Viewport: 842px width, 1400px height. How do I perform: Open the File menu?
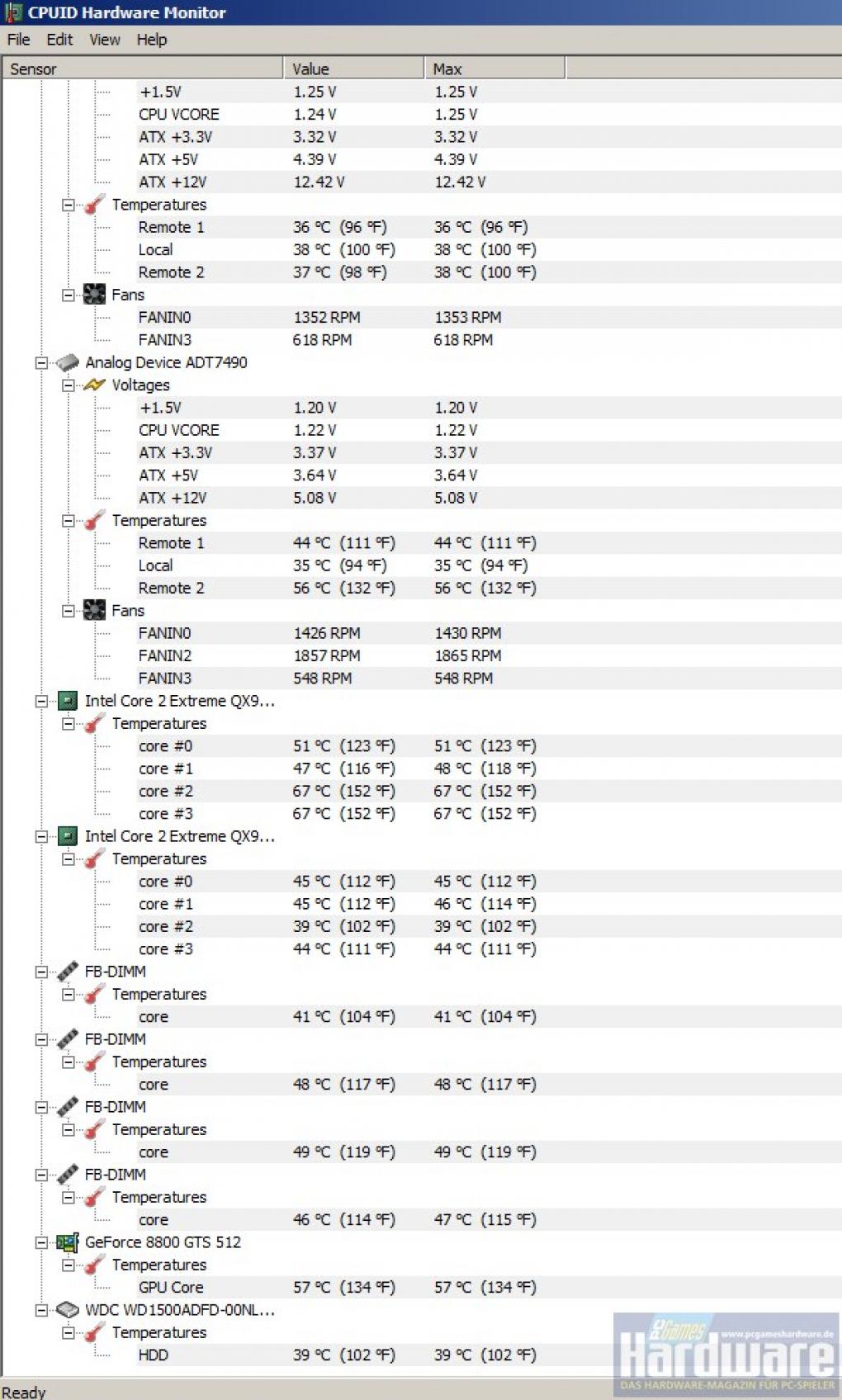coord(18,40)
